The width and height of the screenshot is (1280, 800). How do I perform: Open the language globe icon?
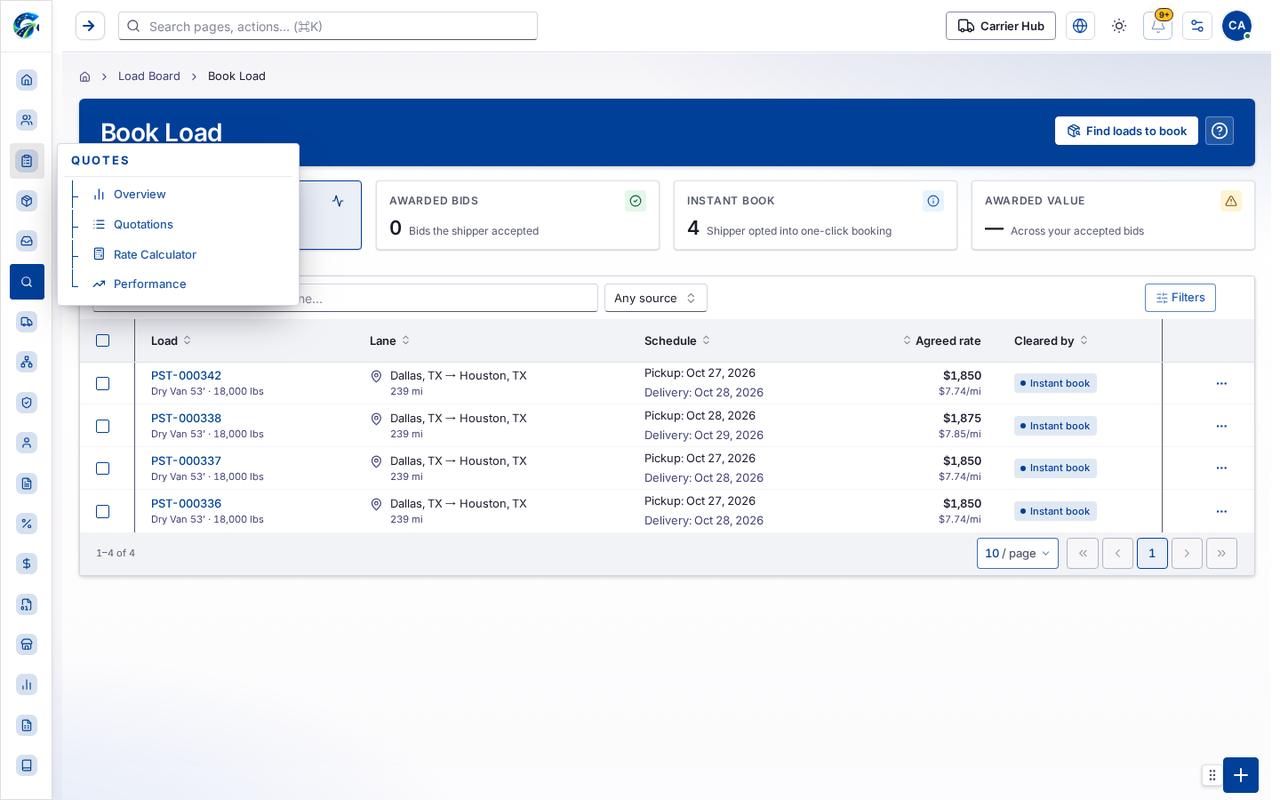(1080, 26)
